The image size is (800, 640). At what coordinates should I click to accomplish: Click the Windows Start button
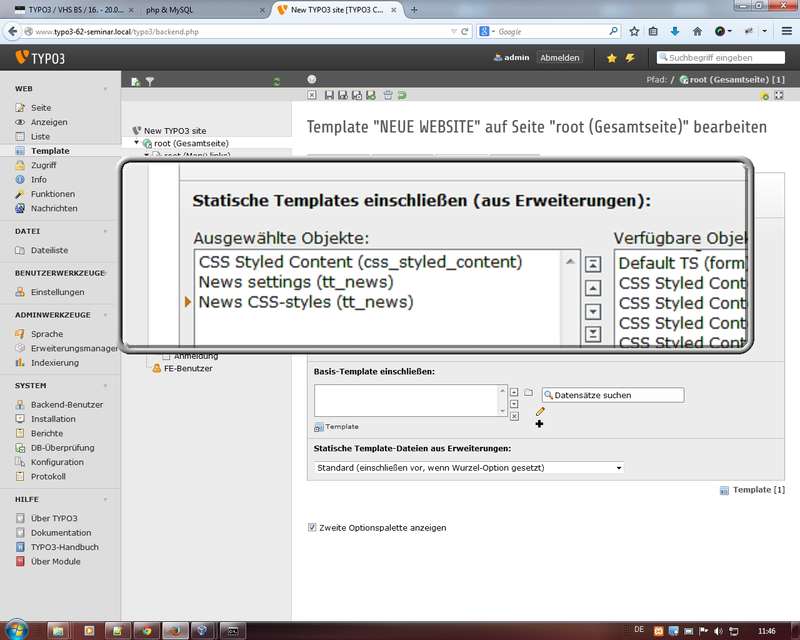pos(17,631)
